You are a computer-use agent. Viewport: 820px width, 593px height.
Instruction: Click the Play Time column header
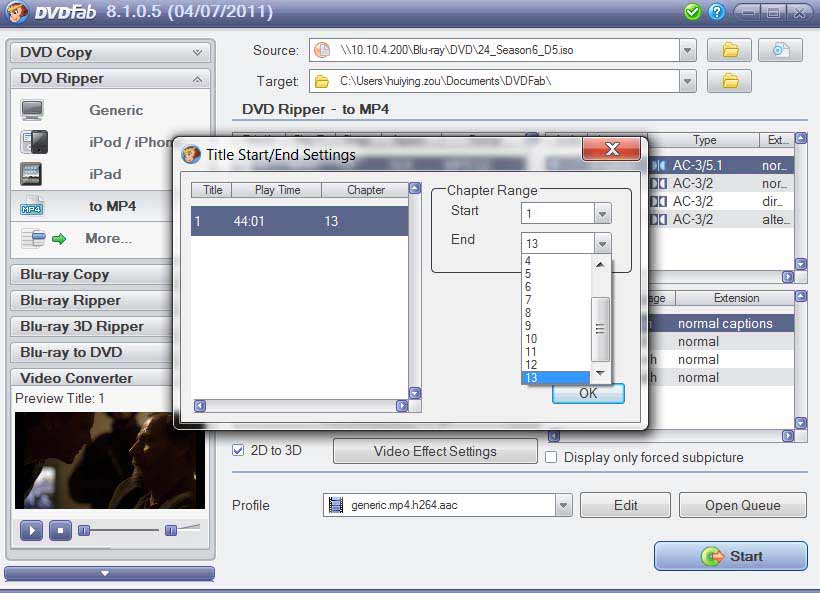277,190
